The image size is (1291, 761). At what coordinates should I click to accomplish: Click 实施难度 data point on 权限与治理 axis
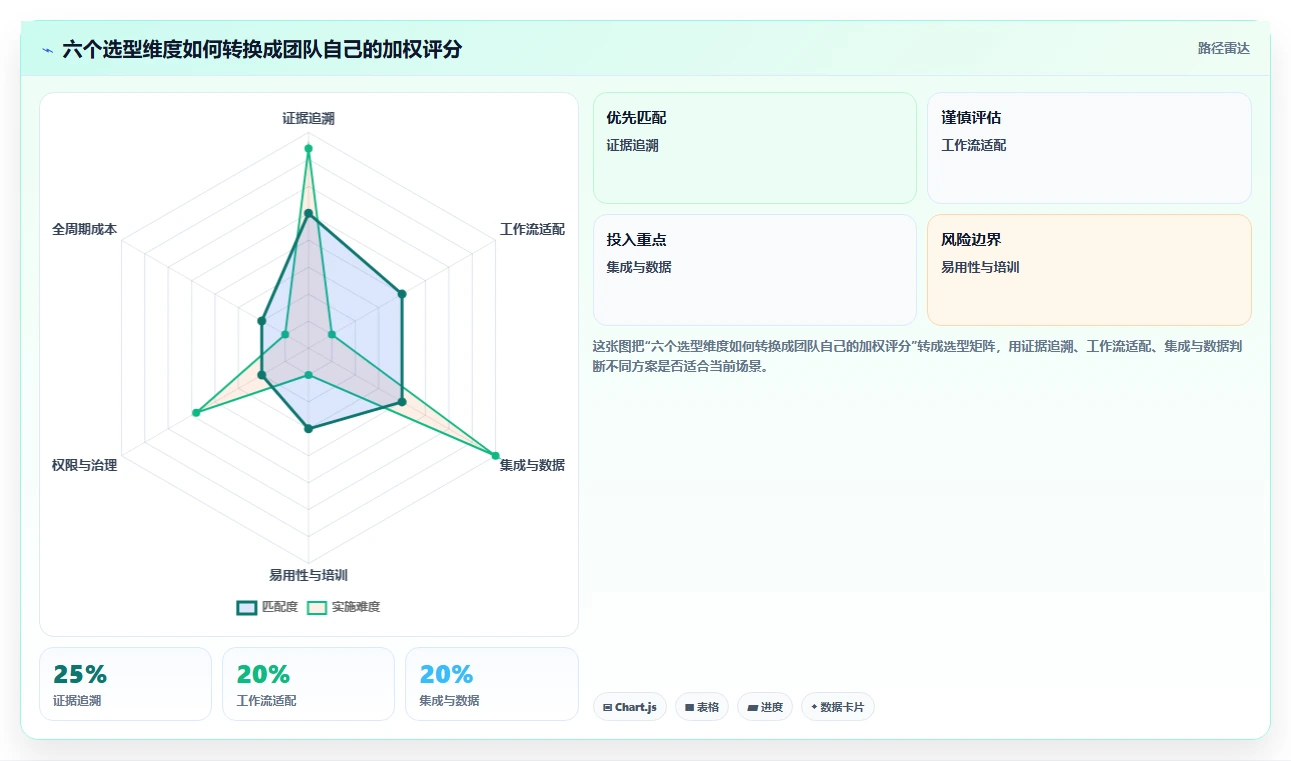pyautogui.click(x=196, y=413)
